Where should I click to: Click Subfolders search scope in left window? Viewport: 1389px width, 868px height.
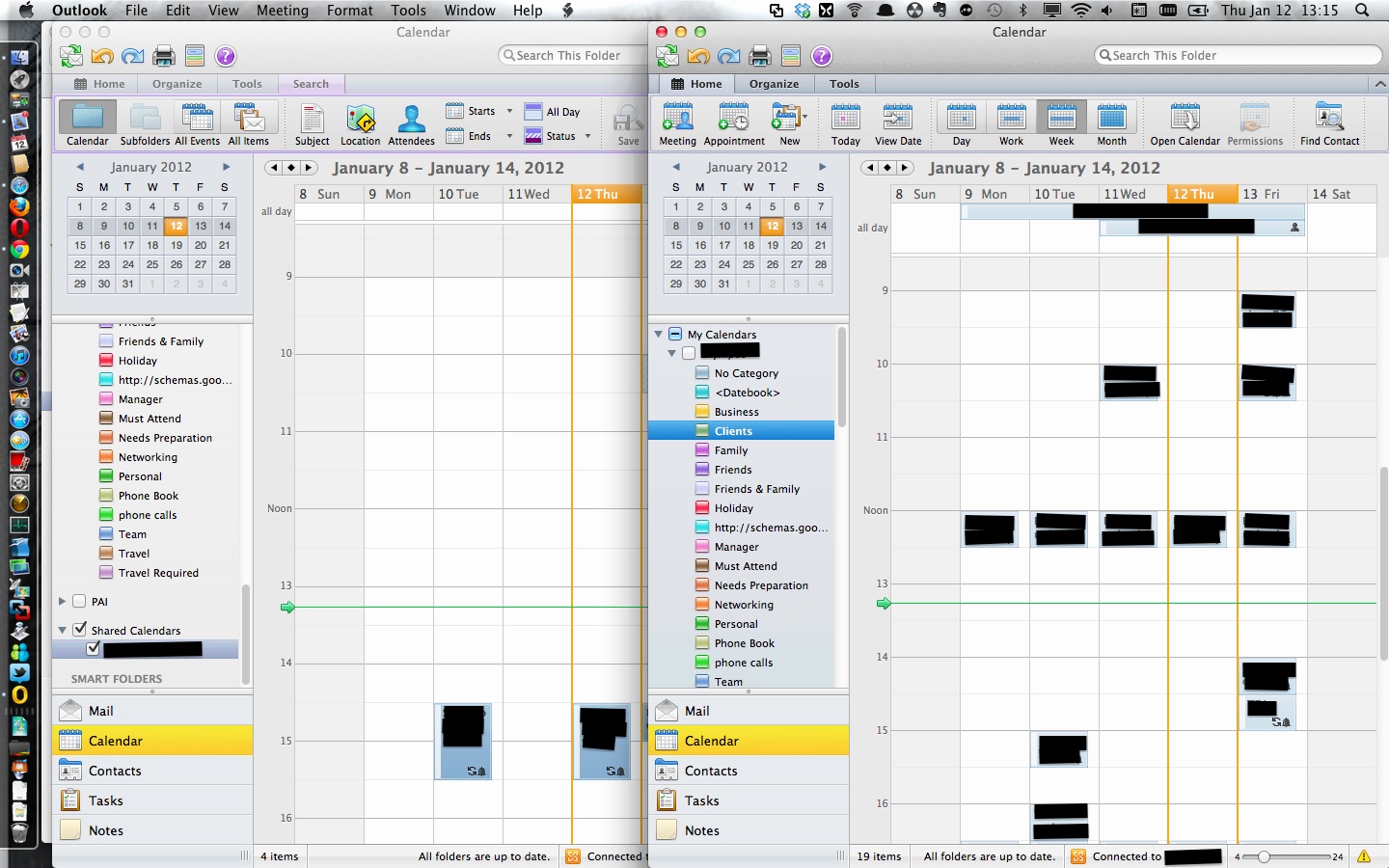click(x=145, y=124)
